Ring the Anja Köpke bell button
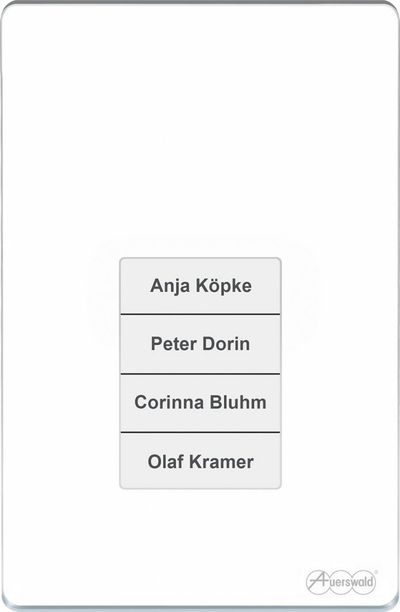Image resolution: width=400 pixels, height=612 pixels. pos(200,285)
